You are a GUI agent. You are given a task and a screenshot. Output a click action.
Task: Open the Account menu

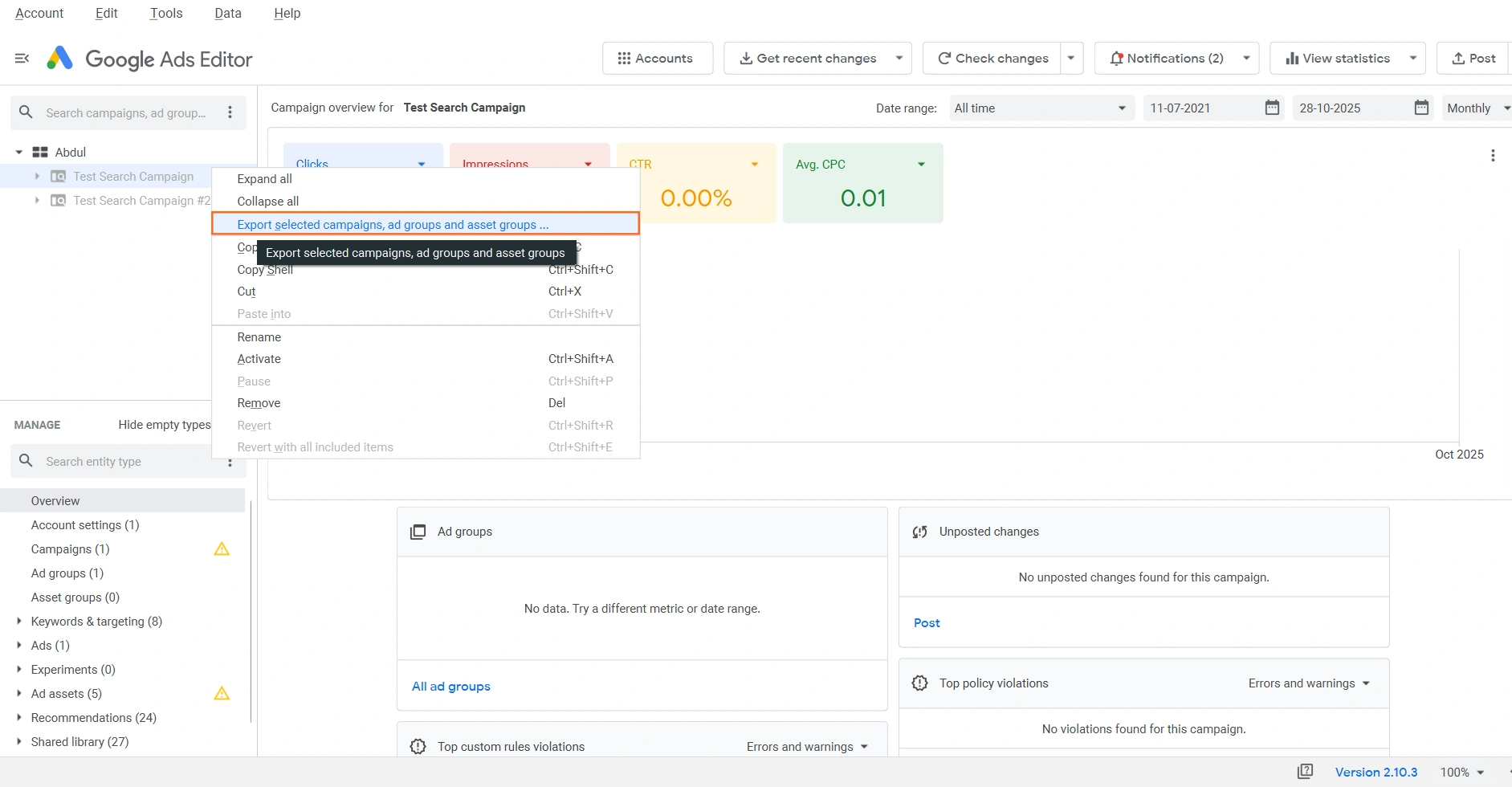tap(39, 13)
